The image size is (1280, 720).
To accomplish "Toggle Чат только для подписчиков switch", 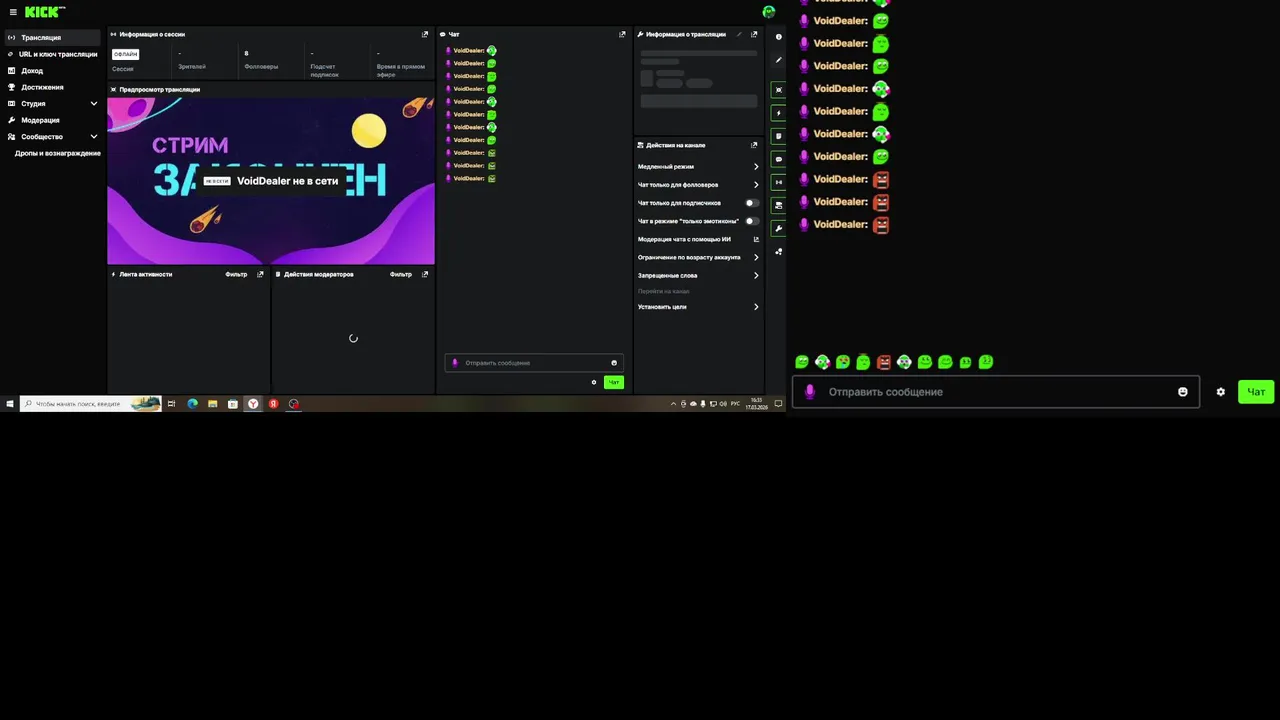I will (751, 203).
